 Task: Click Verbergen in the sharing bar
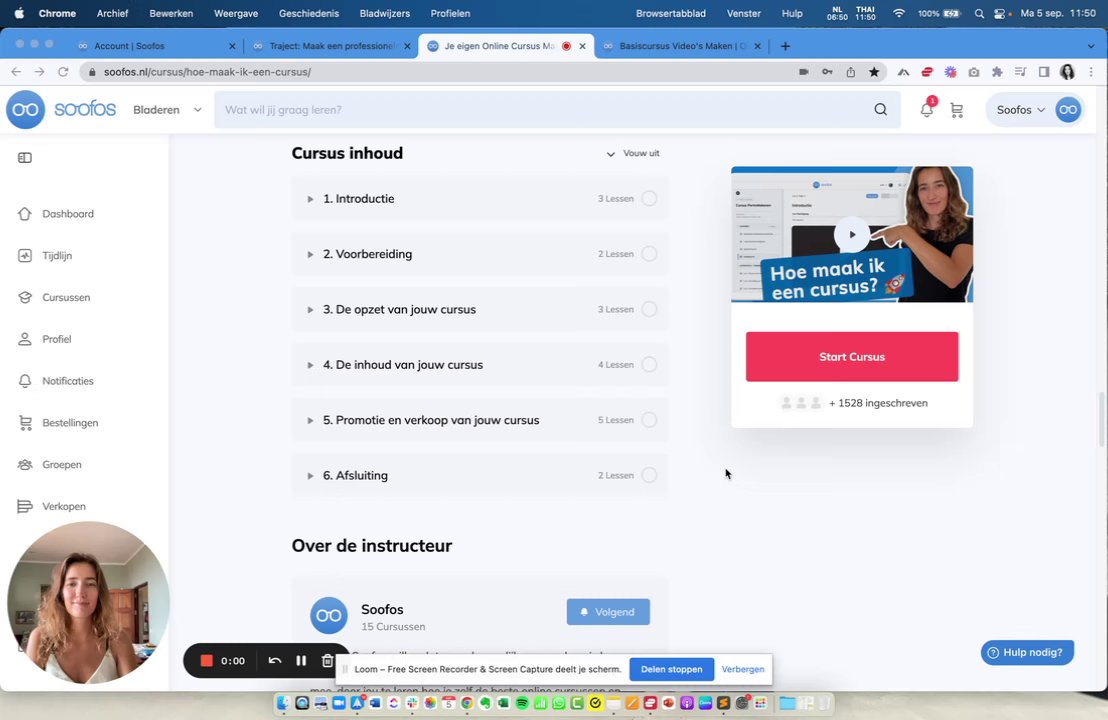[743, 669]
